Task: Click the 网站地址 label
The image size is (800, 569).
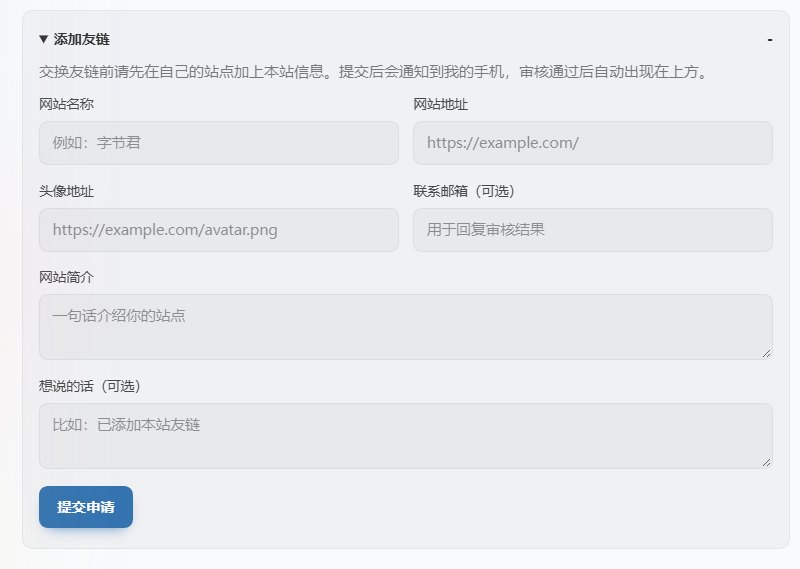Action: (440, 104)
